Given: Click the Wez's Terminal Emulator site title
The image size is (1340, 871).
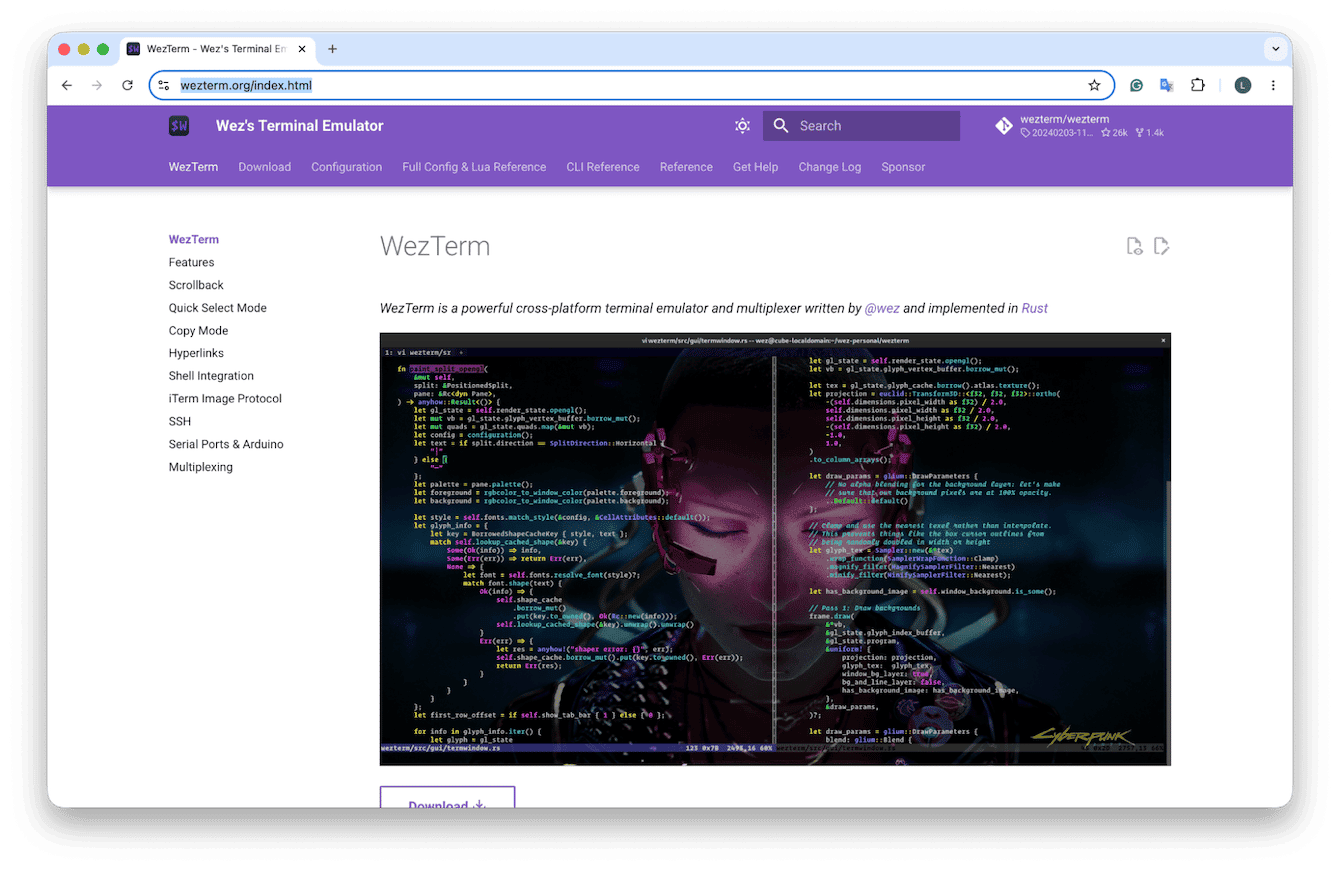Looking at the screenshot, I should click(299, 126).
